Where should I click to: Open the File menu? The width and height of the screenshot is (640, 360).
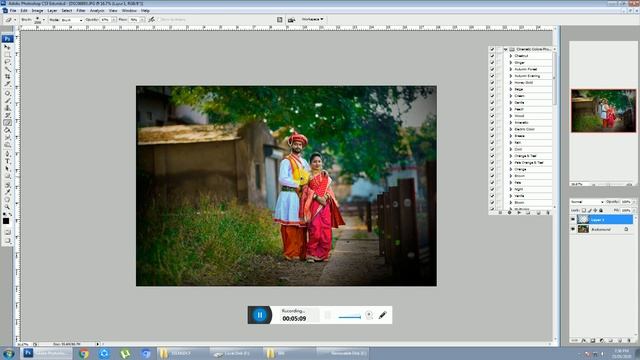coord(13,11)
